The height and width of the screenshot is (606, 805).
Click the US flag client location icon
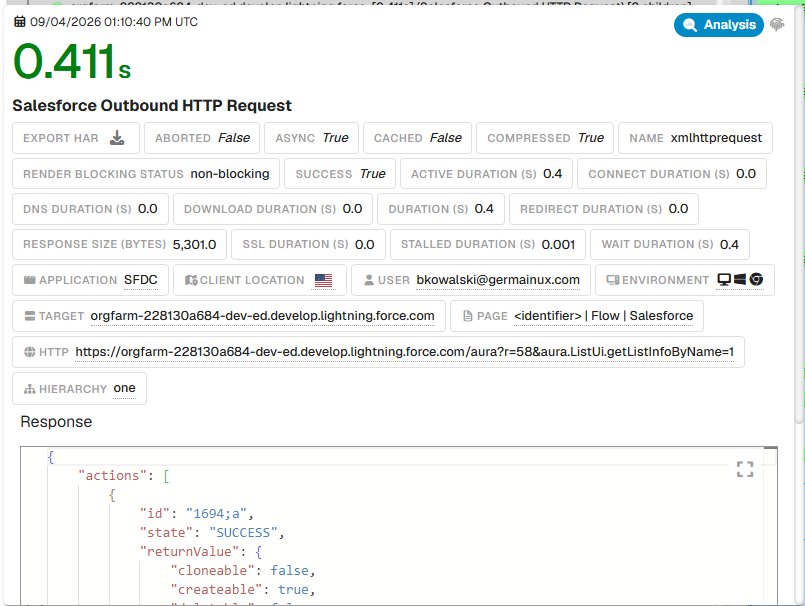click(x=323, y=280)
